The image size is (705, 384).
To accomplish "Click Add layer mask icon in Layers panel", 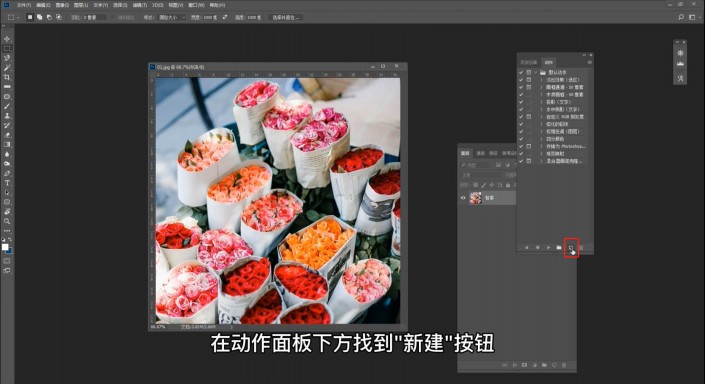I will coord(524,365).
